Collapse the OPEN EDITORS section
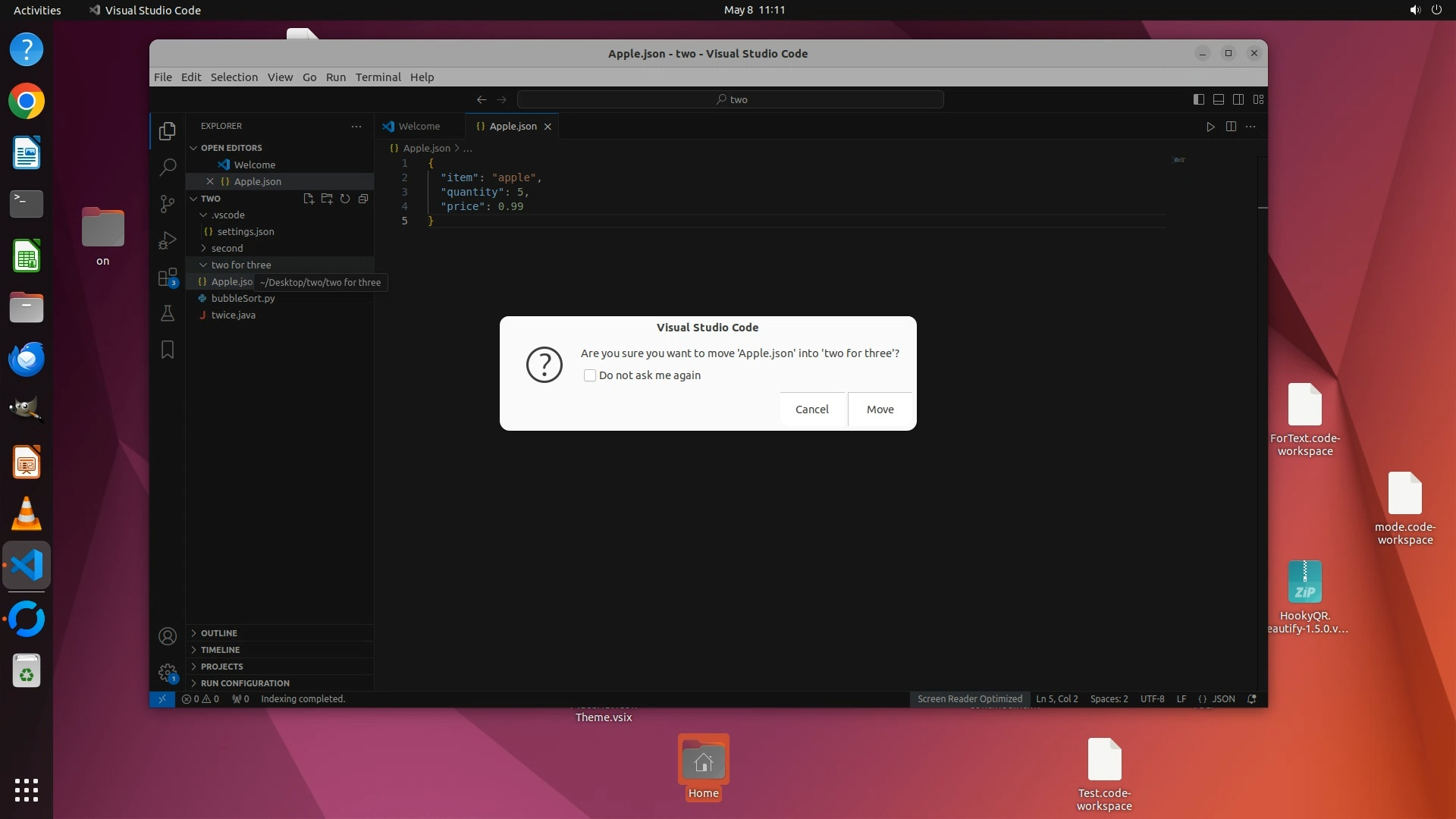The image size is (1456, 819). click(x=231, y=148)
